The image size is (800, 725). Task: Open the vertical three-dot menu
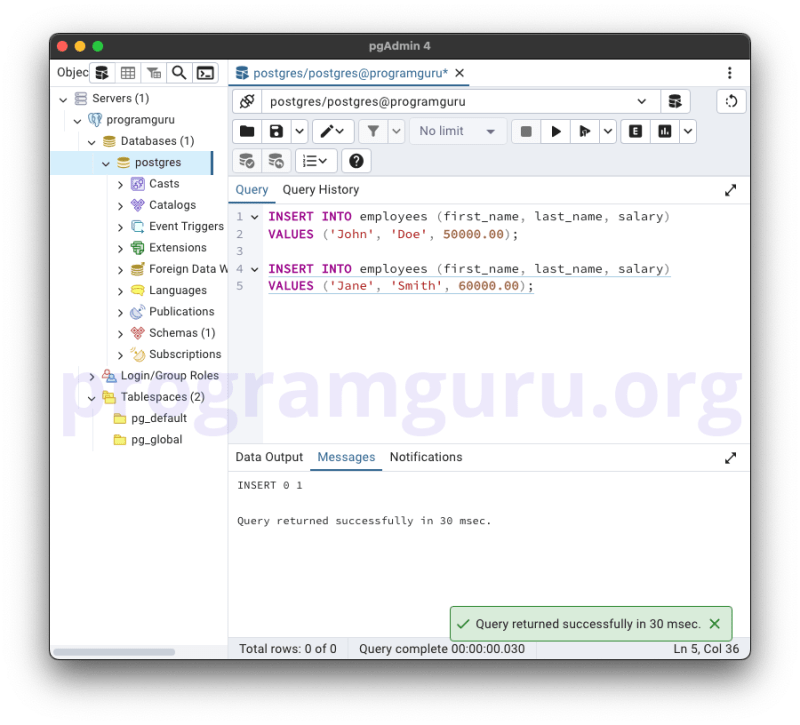click(x=730, y=73)
